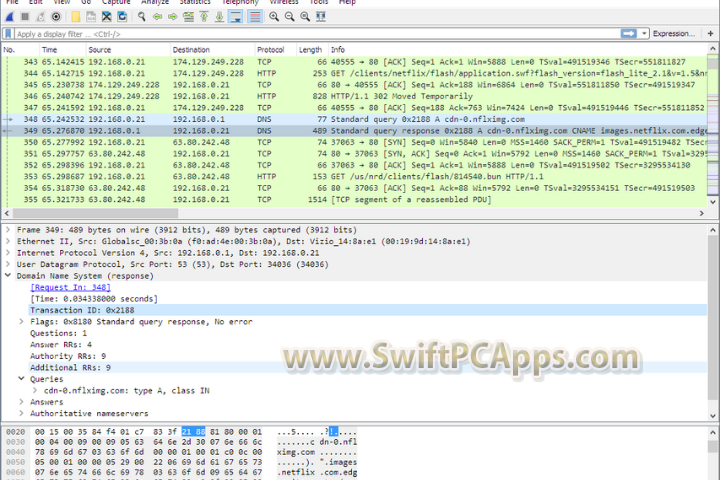Zoom in the main window text
The height and width of the screenshot is (480, 720).
274,17
